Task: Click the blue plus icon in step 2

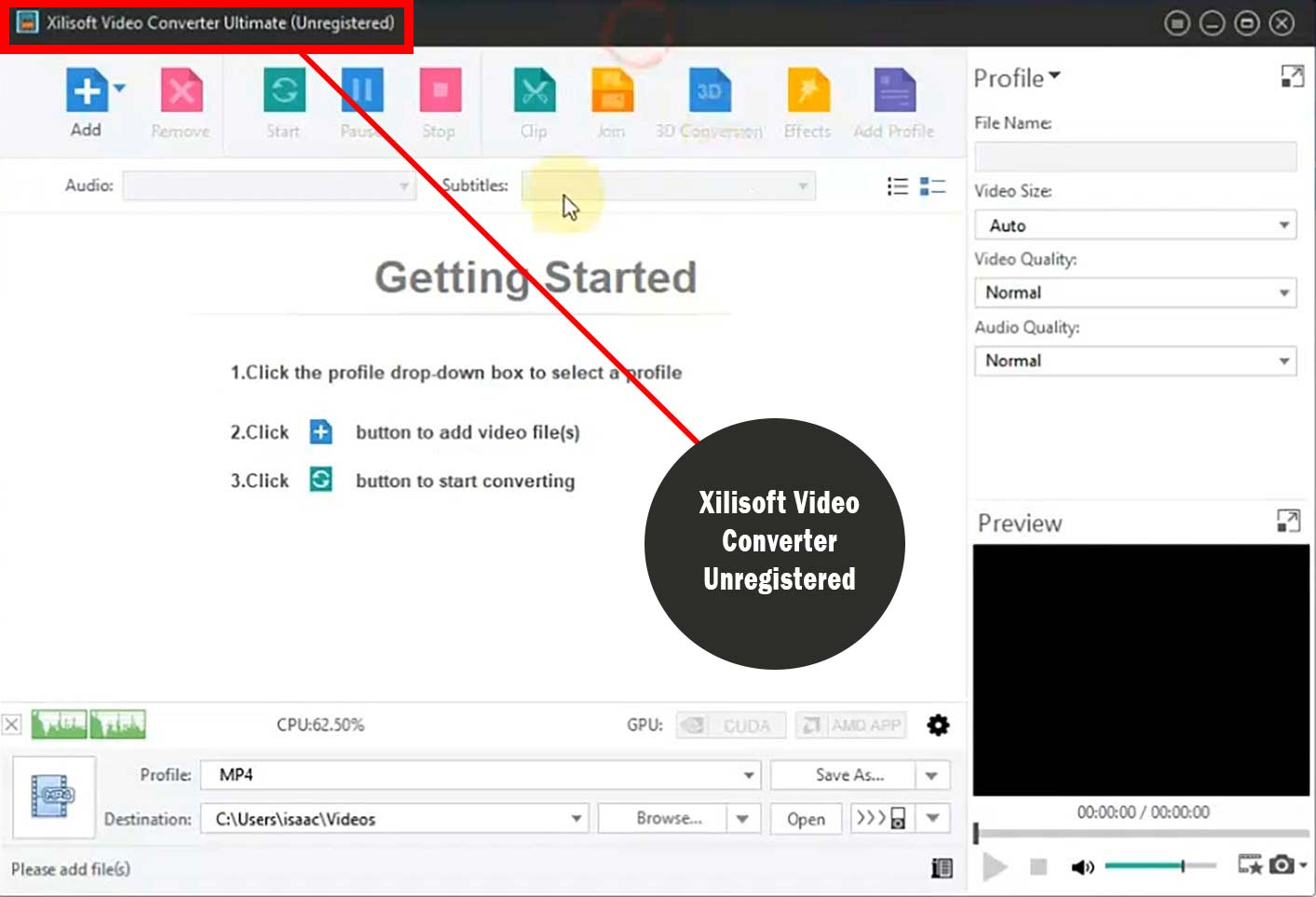Action: (x=320, y=432)
